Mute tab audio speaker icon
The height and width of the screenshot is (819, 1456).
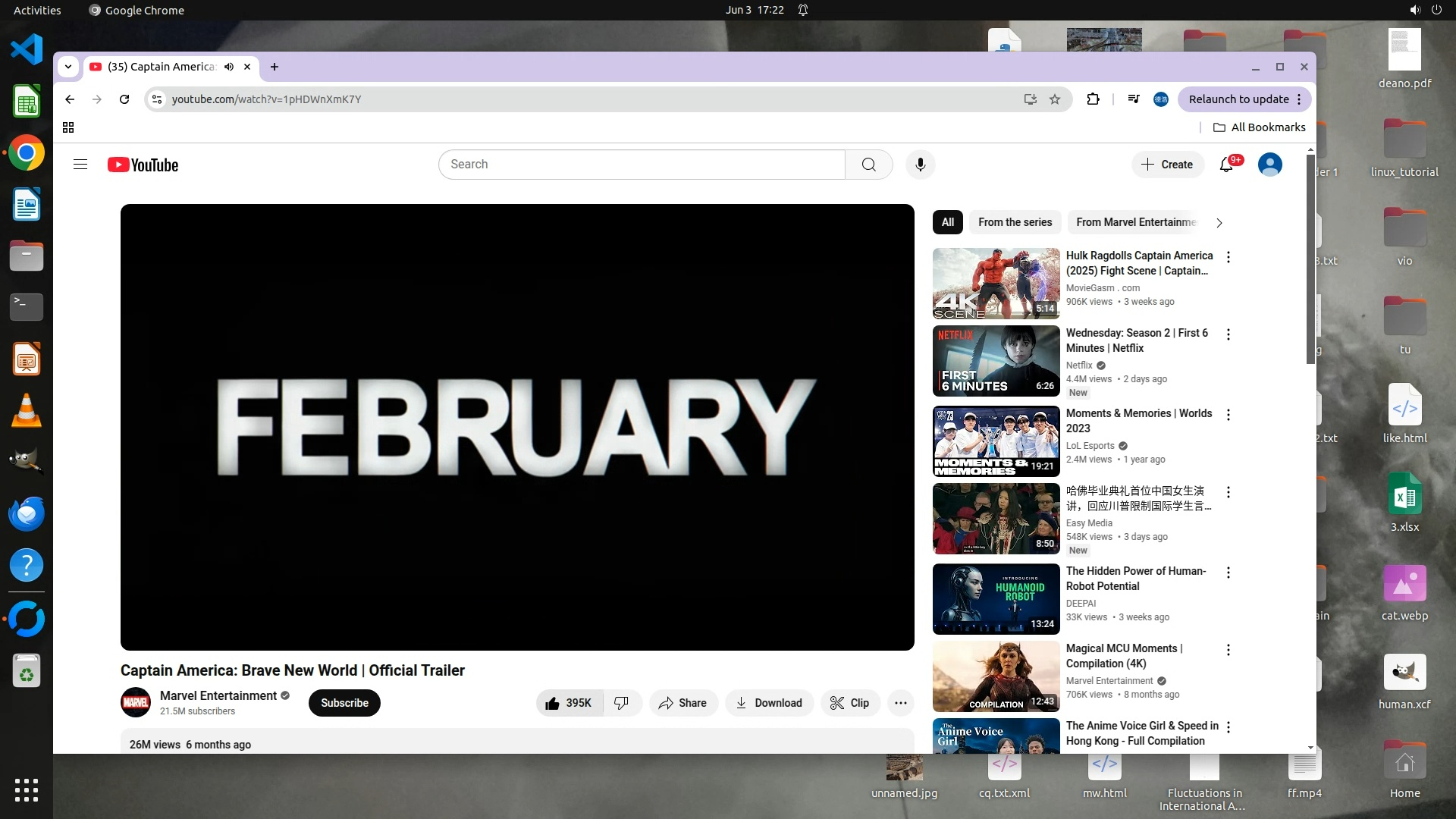coord(229,67)
